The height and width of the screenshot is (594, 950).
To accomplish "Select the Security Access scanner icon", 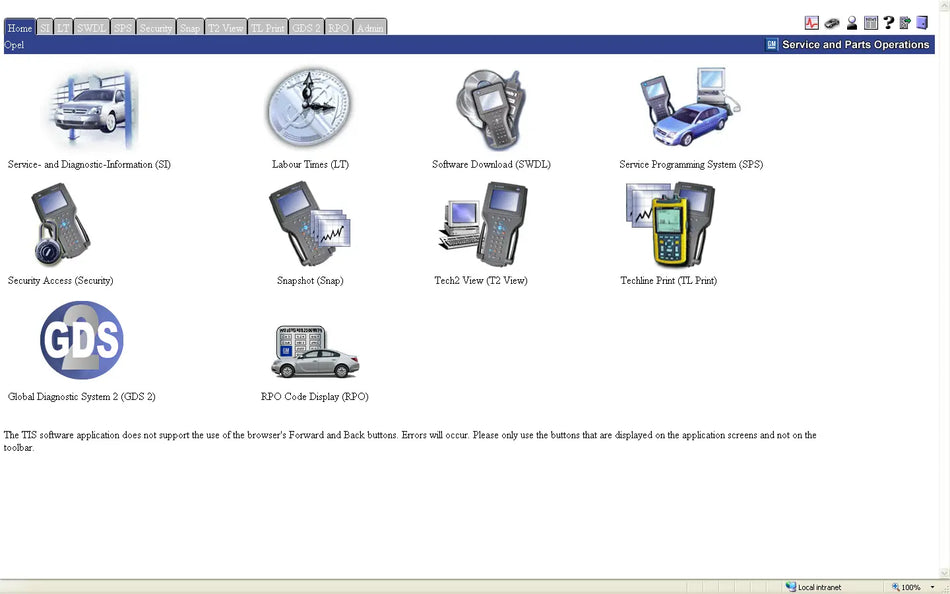I will point(58,223).
